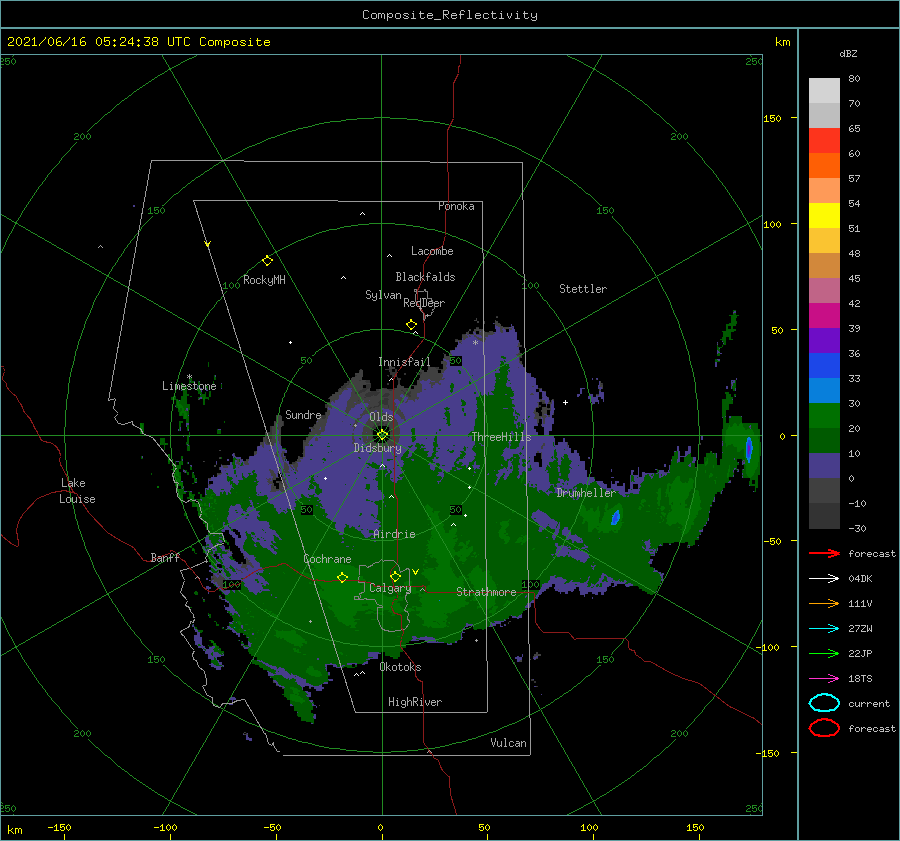Click the Lacombe label
Viewport: 900px width, 841px height.
point(432,251)
